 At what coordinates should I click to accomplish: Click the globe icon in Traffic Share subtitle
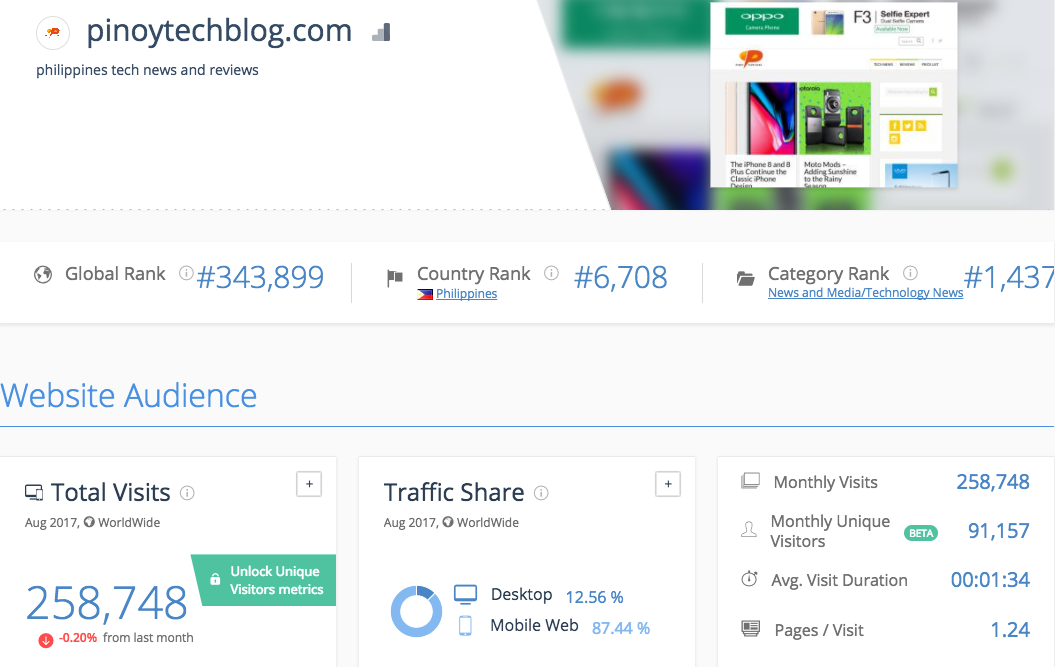447,522
